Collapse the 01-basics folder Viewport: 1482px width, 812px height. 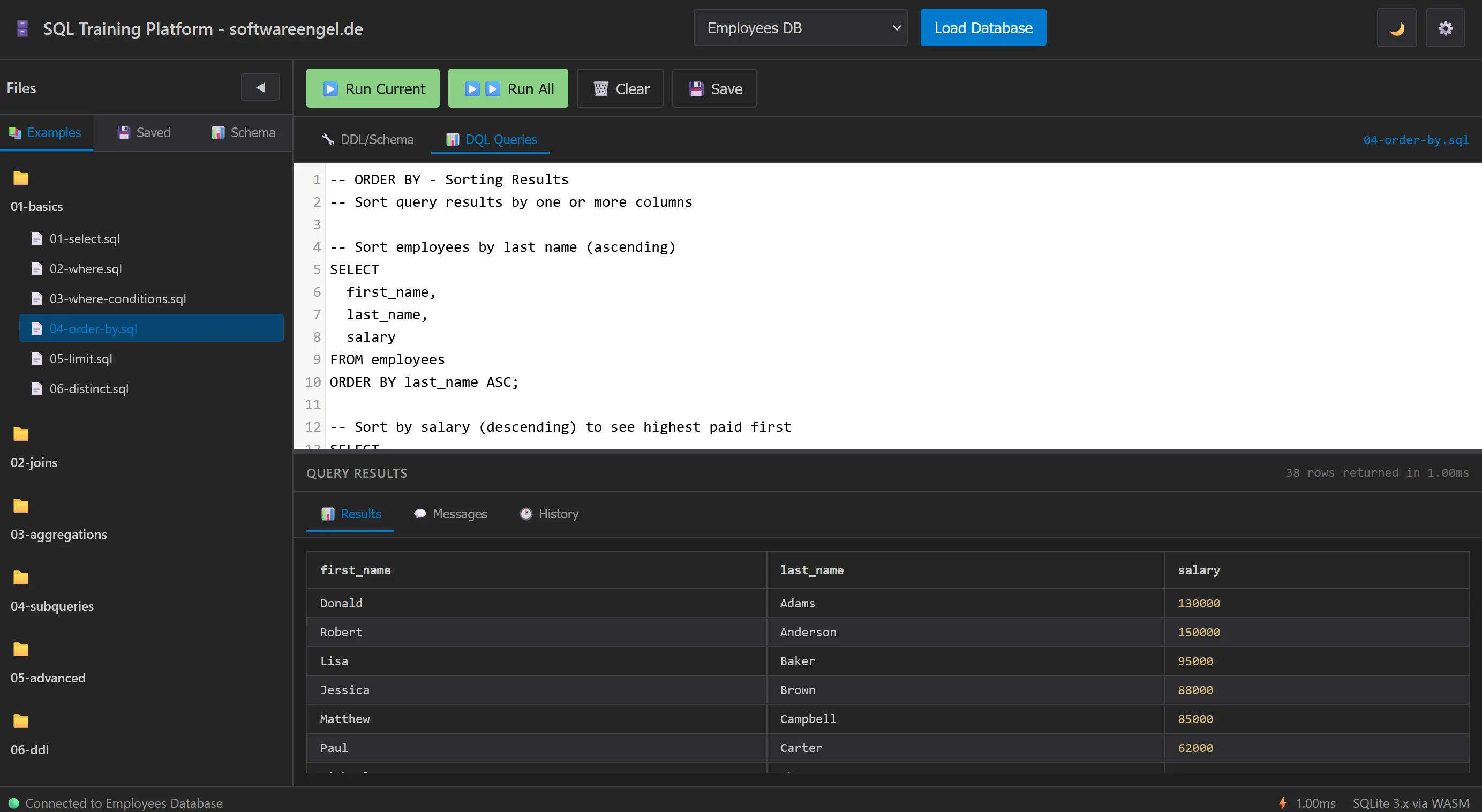tap(36, 206)
